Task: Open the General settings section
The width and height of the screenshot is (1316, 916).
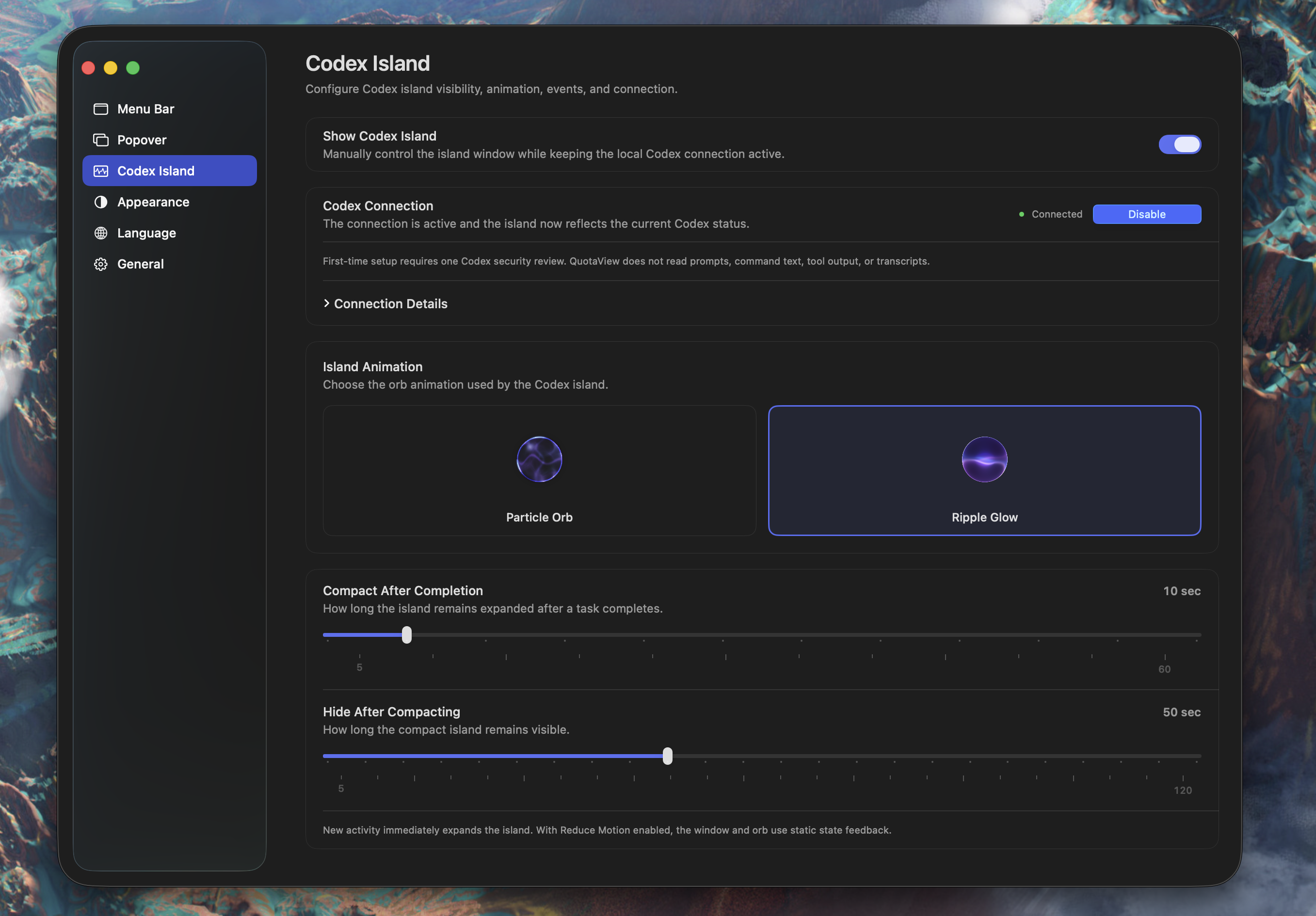Action: pos(170,264)
